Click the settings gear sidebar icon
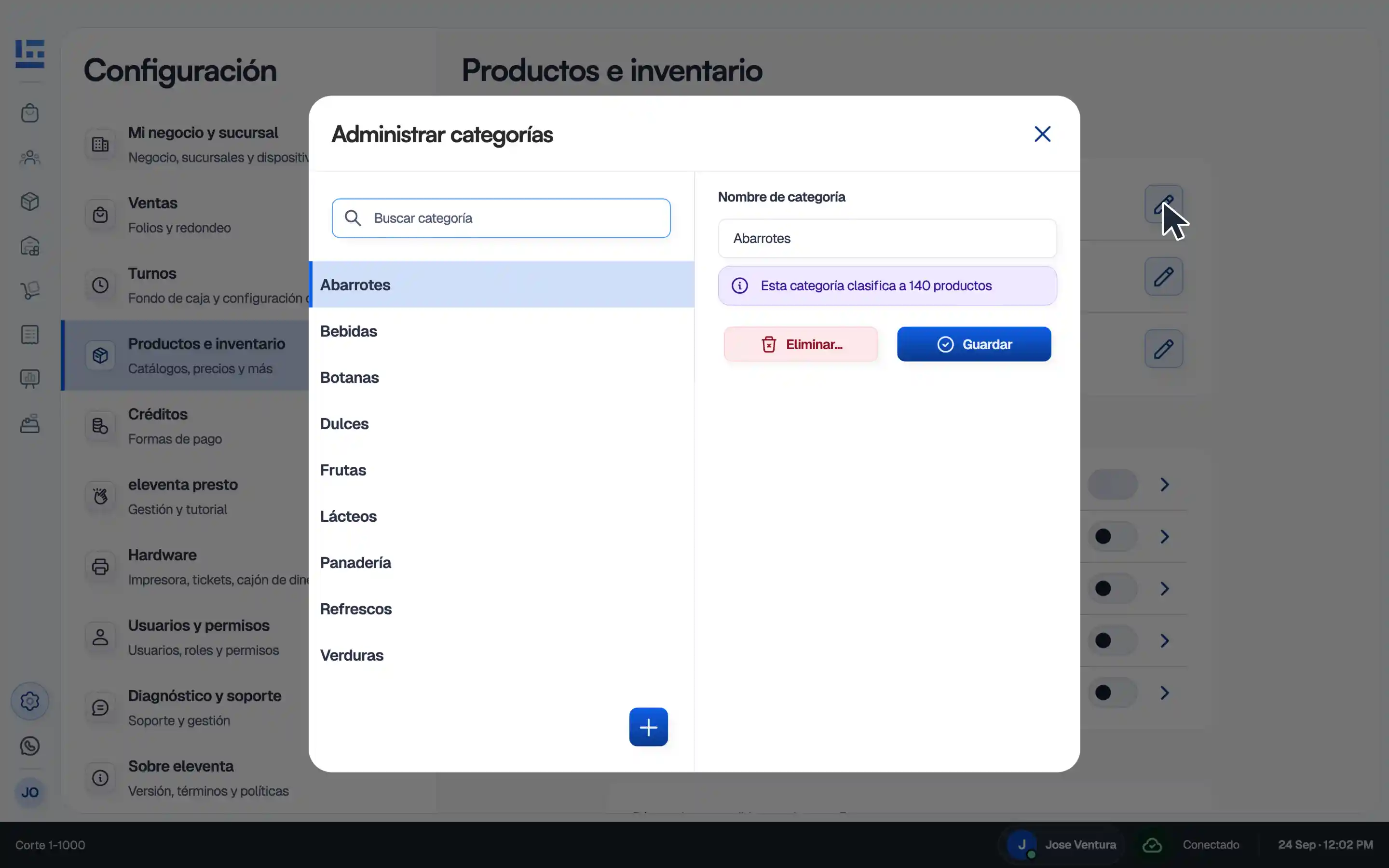Viewport: 1389px width, 868px height. coord(30,701)
